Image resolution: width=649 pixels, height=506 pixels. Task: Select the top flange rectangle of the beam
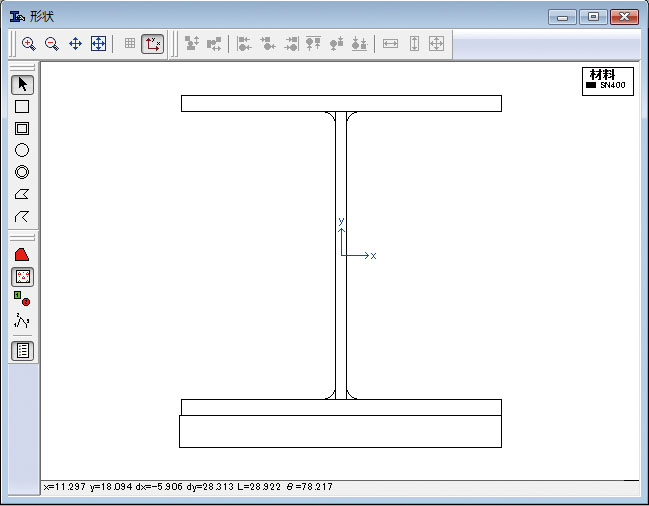341,103
